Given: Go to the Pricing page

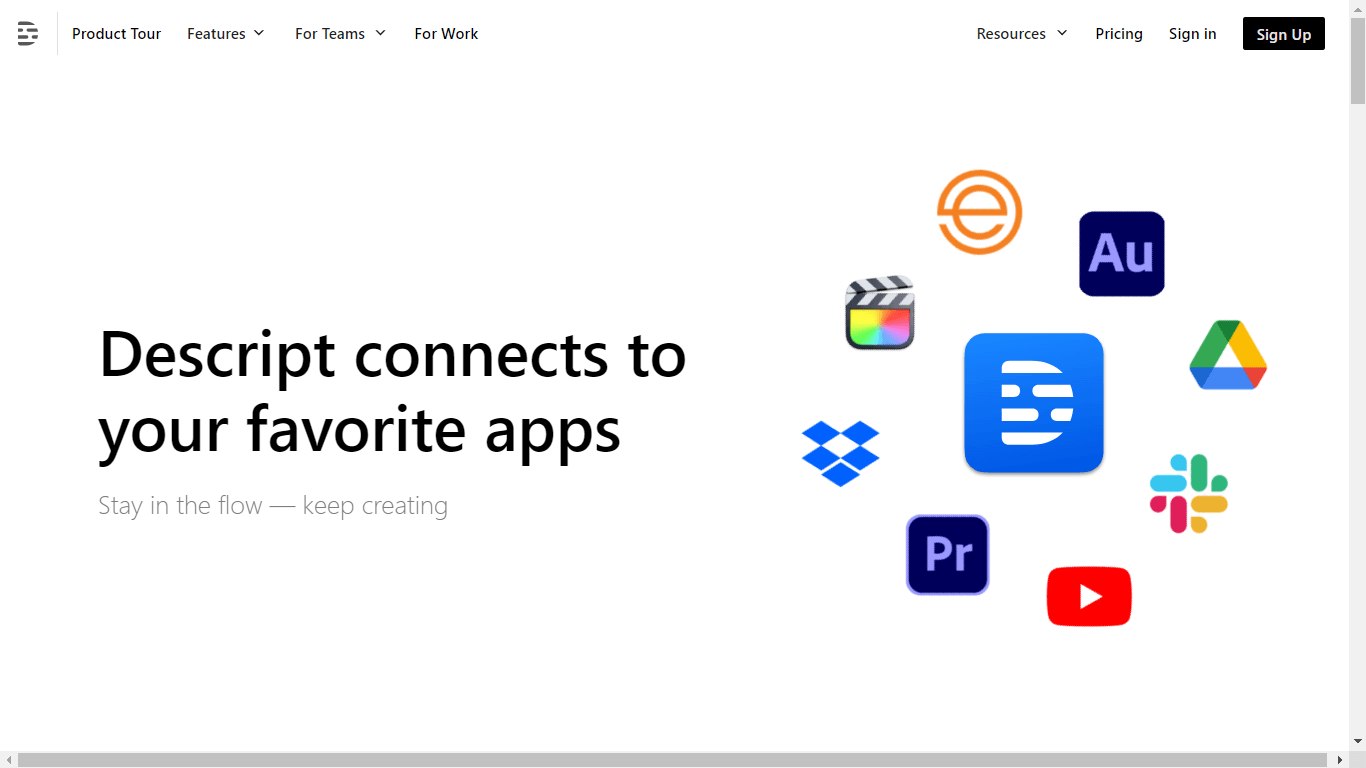Looking at the screenshot, I should coord(1119,34).
